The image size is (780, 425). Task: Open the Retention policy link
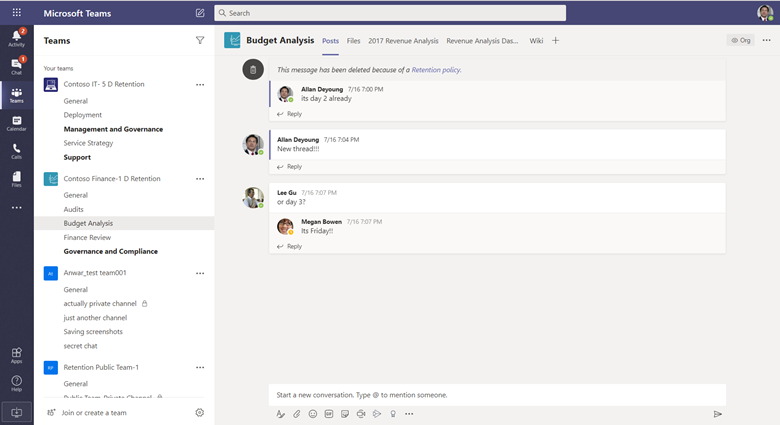[436, 70]
